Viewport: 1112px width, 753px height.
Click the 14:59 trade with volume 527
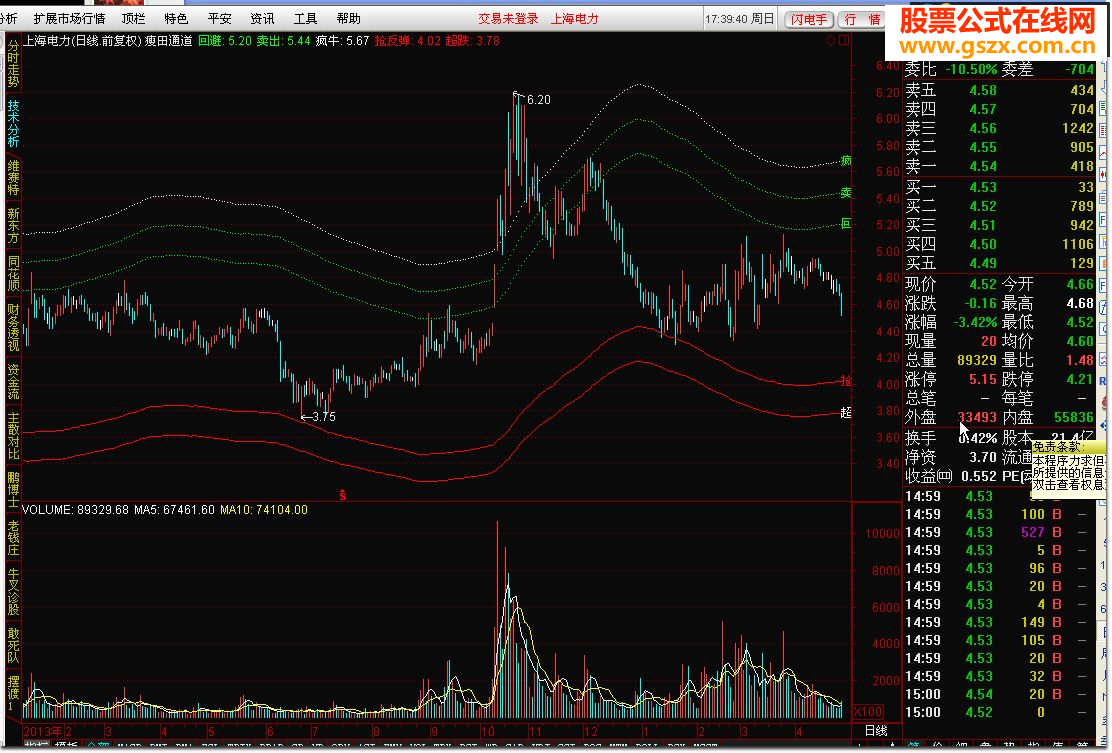tap(999, 532)
